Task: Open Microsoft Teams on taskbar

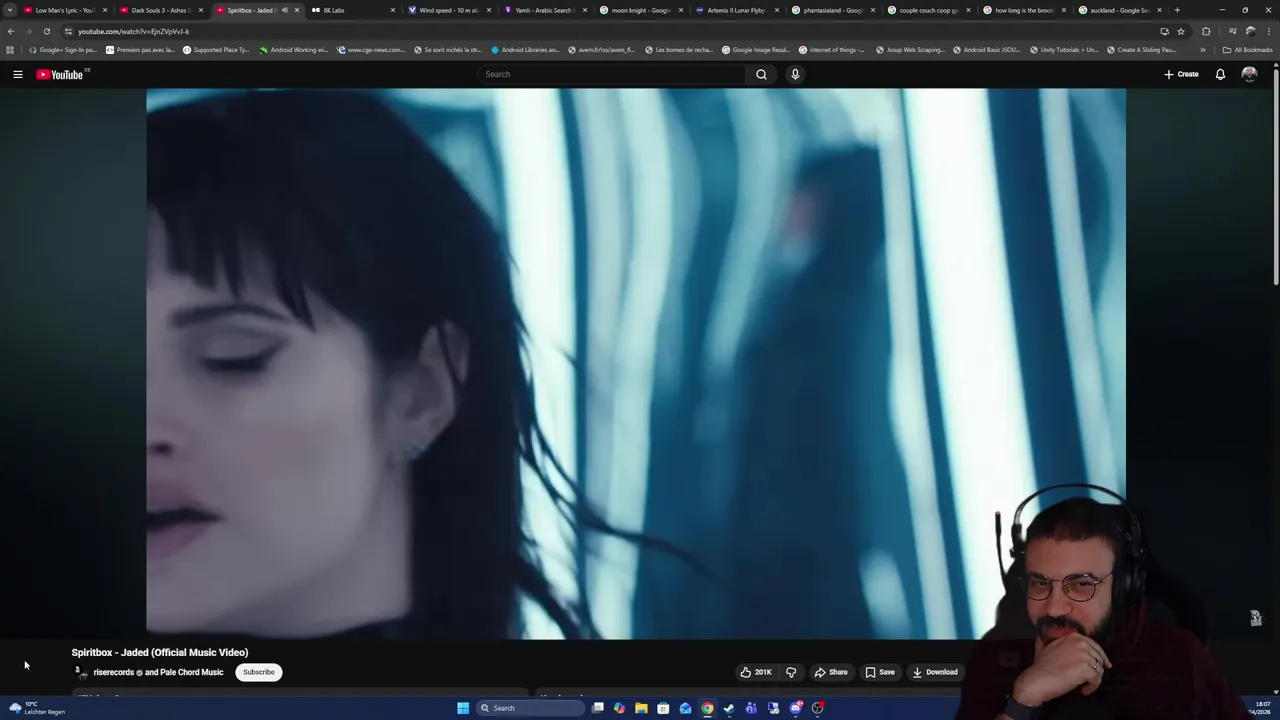Action: [x=751, y=708]
